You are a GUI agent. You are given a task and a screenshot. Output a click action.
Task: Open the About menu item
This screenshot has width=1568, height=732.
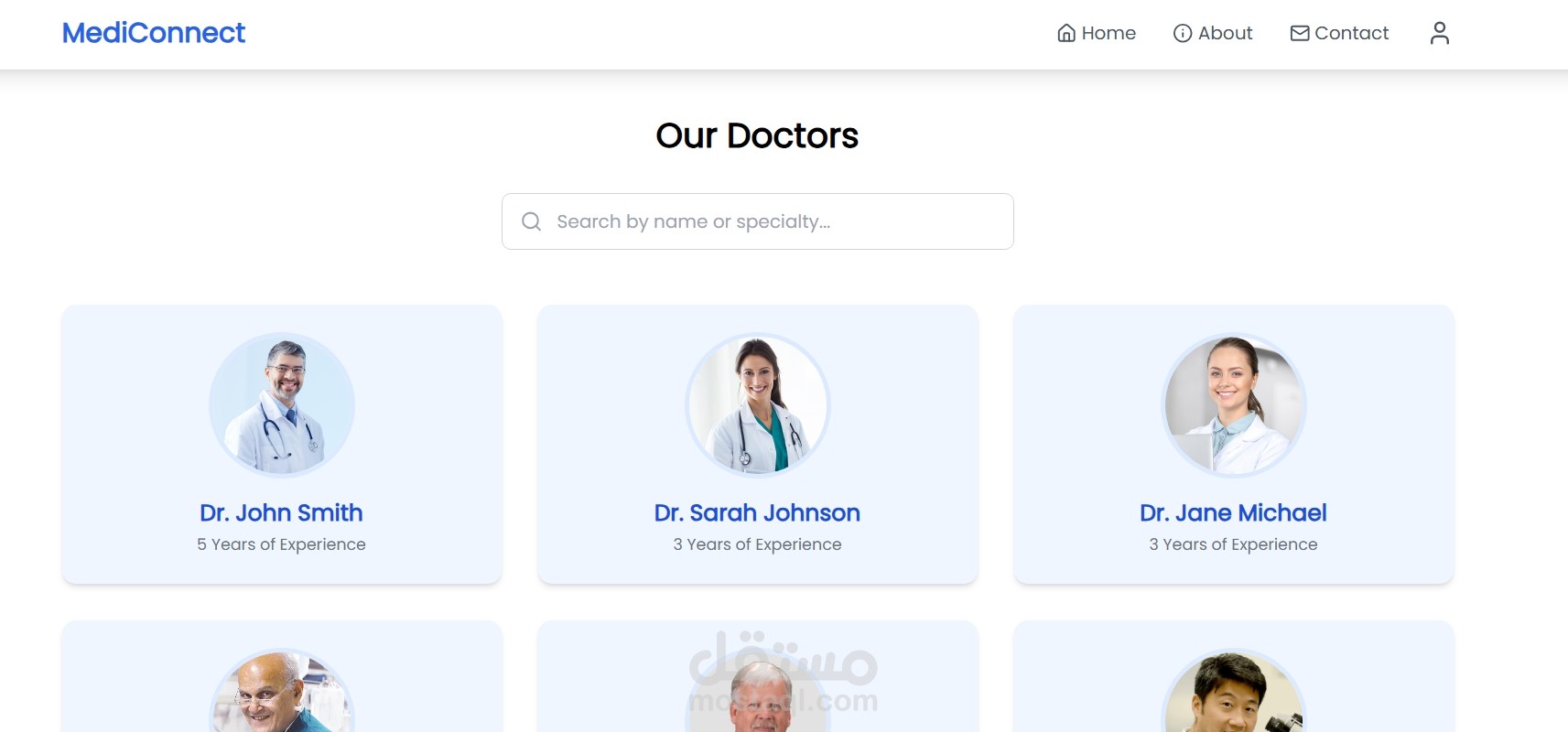[1213, 33]
